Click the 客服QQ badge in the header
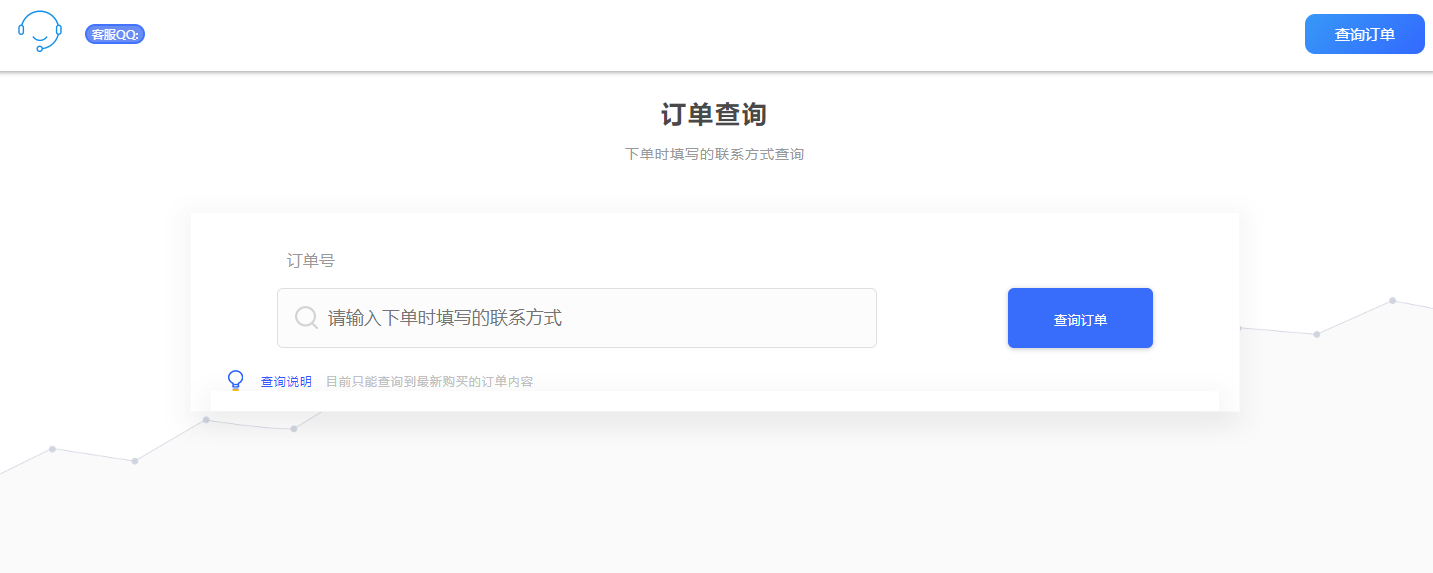 [115, 35]
